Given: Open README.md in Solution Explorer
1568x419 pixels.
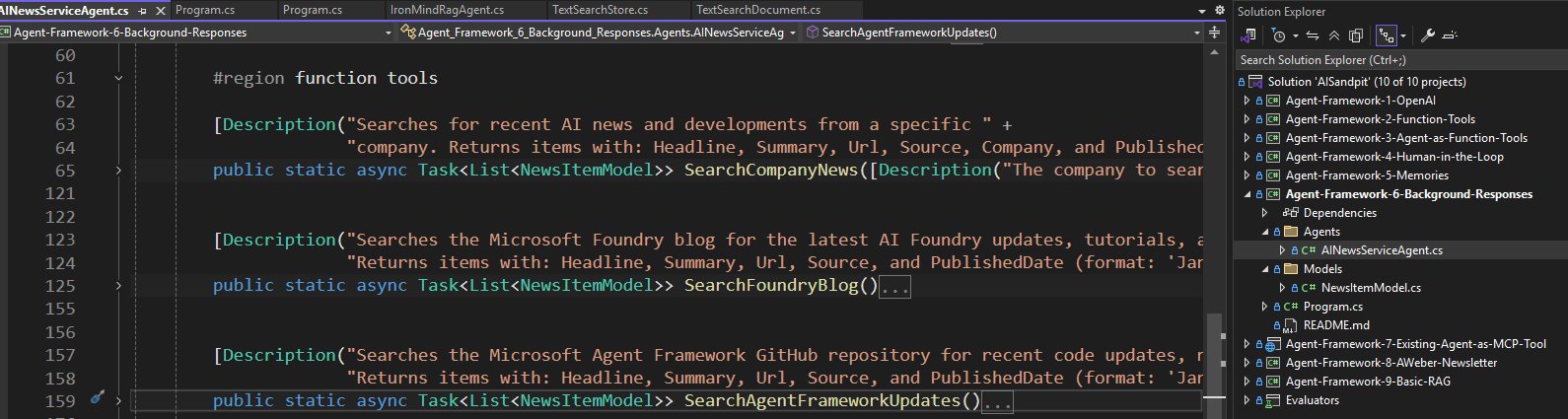Looking at the screenshot, I should 1335,325.
